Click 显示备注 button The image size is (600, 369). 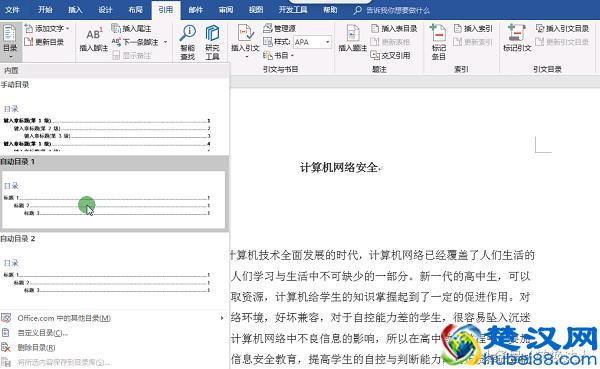tap(131, 56)
